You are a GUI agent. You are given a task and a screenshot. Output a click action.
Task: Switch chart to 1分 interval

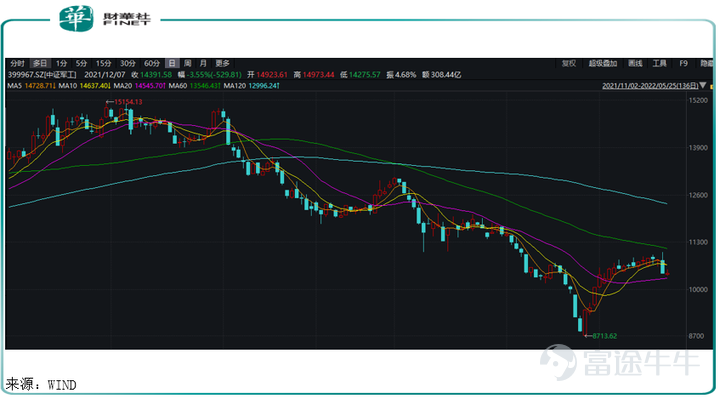(61, 63)
